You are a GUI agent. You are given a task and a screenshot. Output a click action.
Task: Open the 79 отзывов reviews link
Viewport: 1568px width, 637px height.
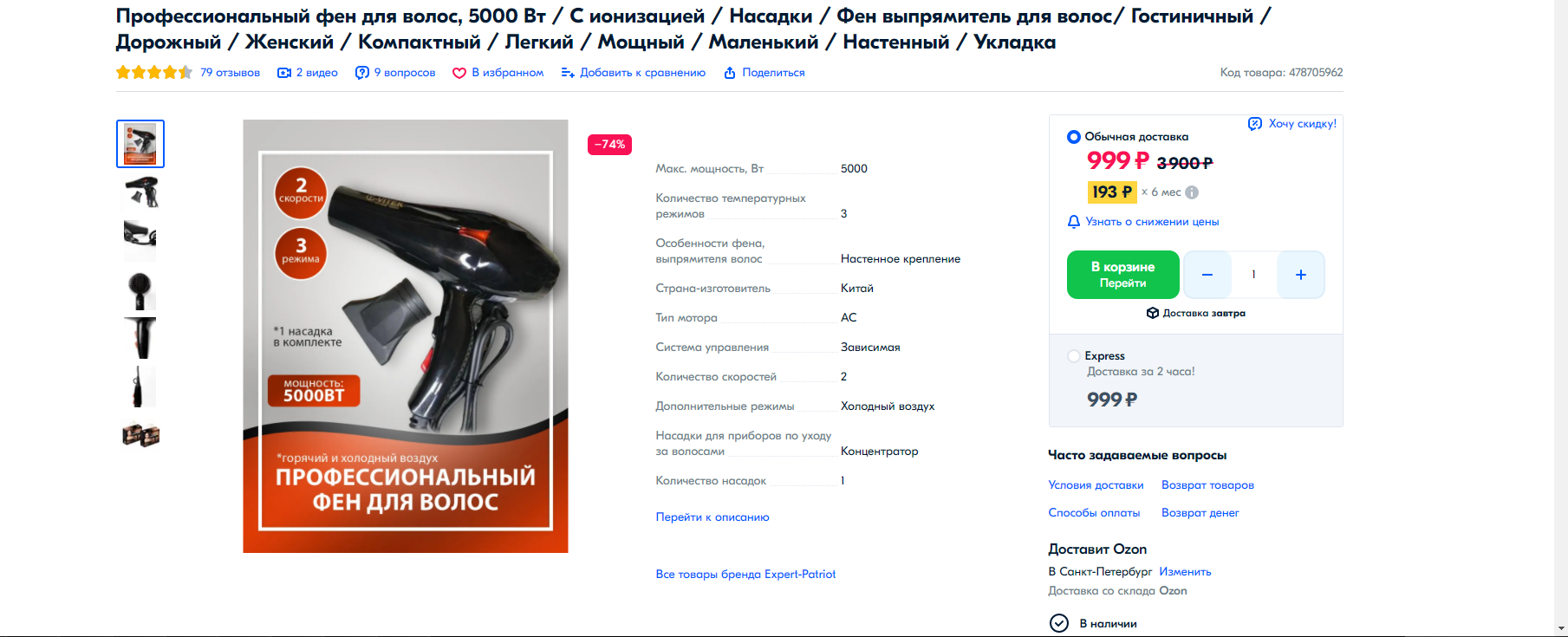(230, 73)
